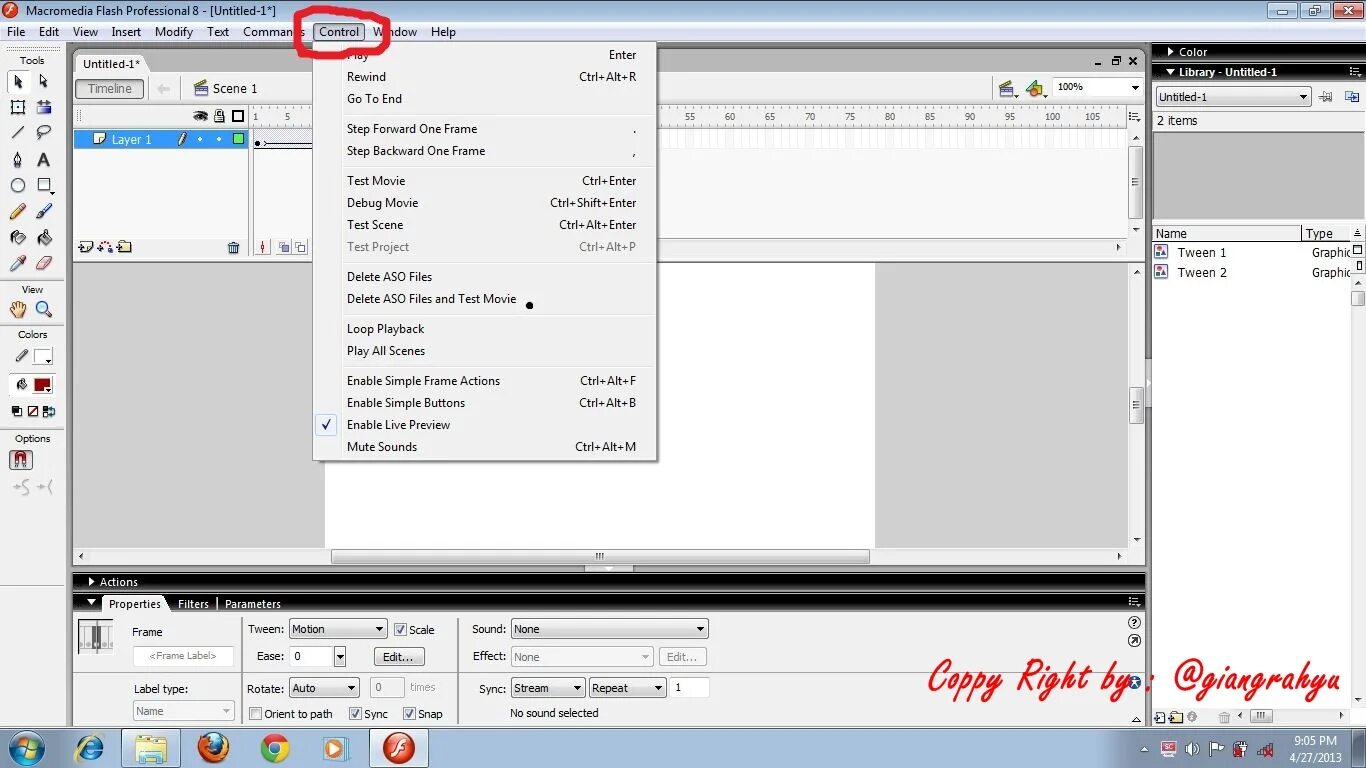The height and width of the screenshot is (768, 1366).
Task: Open the Modify menu
Action: (174, 32)
